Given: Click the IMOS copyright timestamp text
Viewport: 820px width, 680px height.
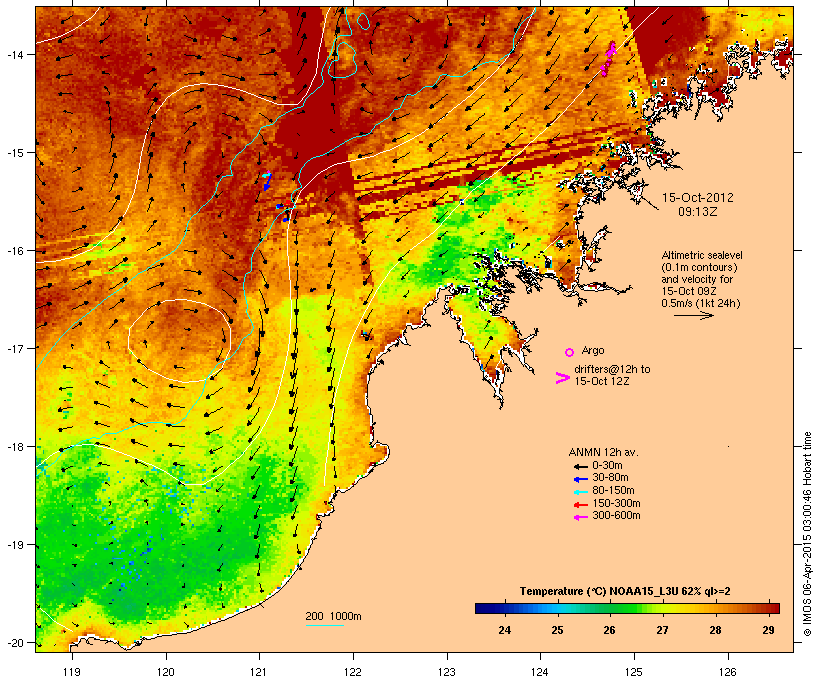Looking at the screenshot, I should click(807, 534).
